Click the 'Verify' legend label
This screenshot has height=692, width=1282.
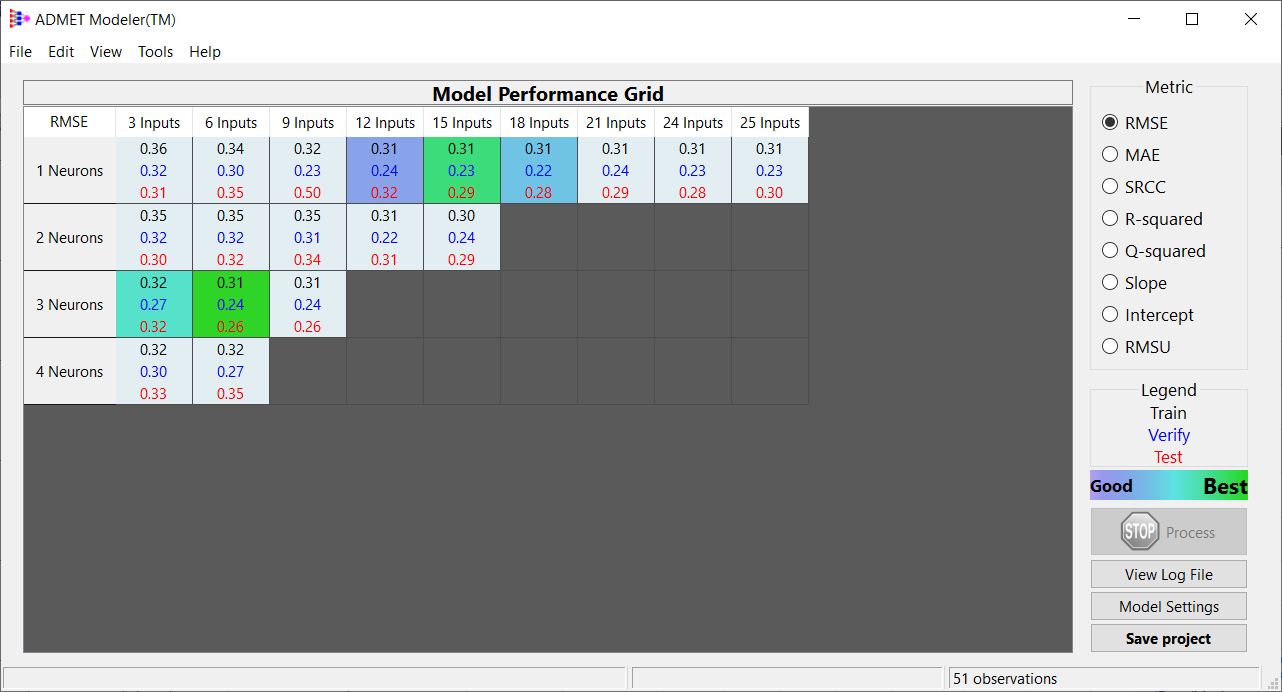pos(1168,435)
